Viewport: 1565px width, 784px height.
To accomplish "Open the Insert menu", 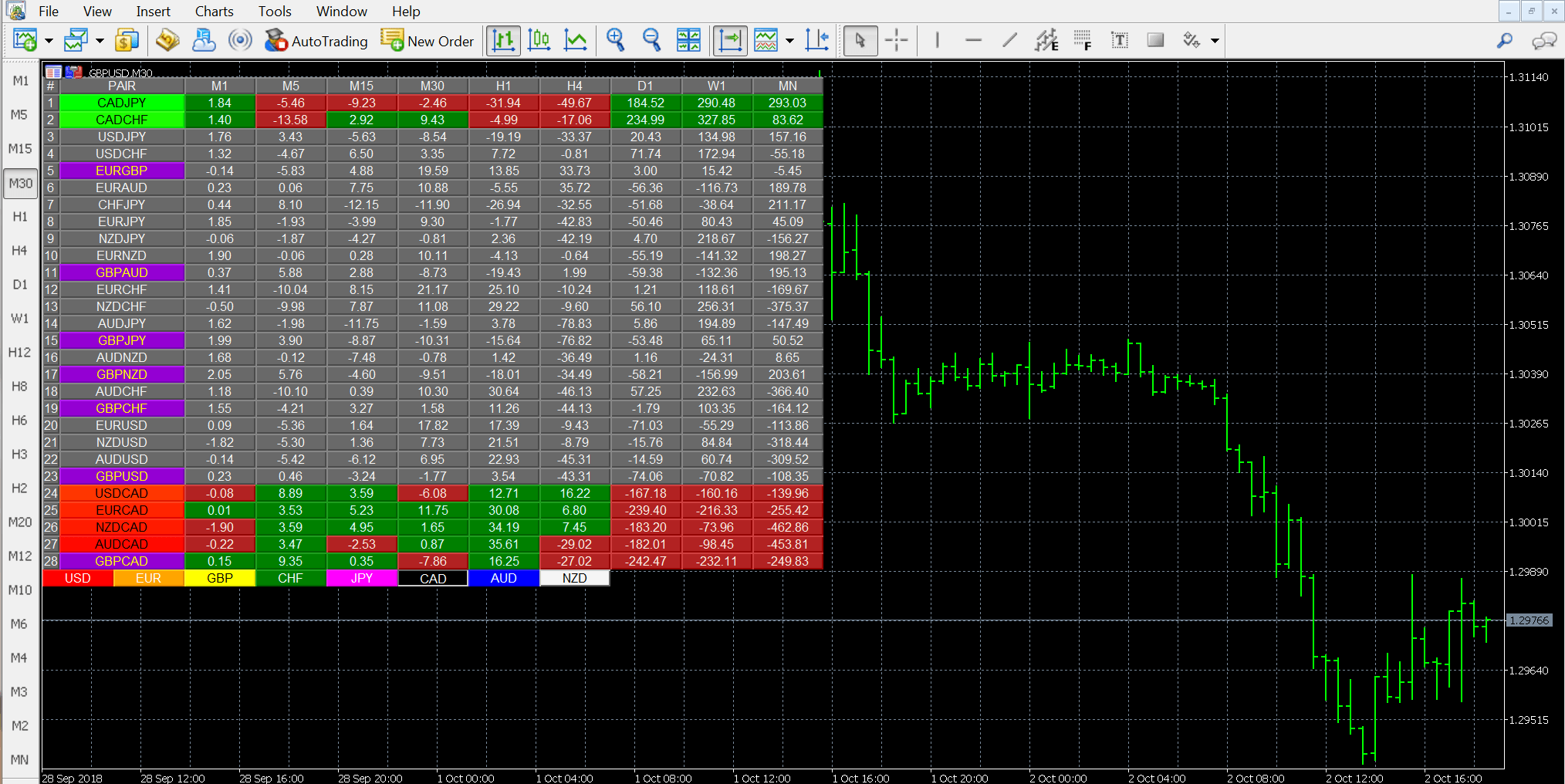I will 154,11.
